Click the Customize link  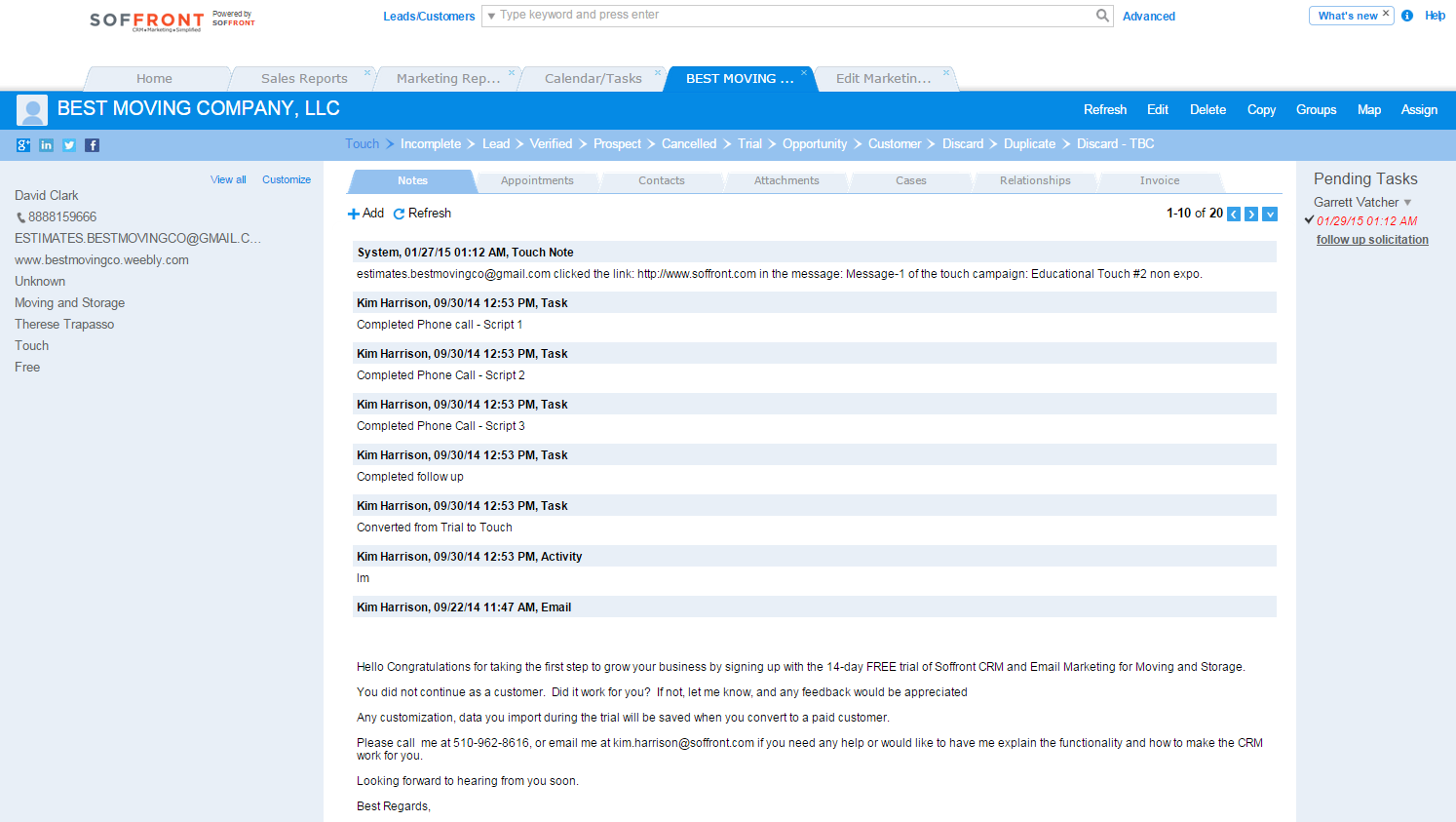coord(287,180)
